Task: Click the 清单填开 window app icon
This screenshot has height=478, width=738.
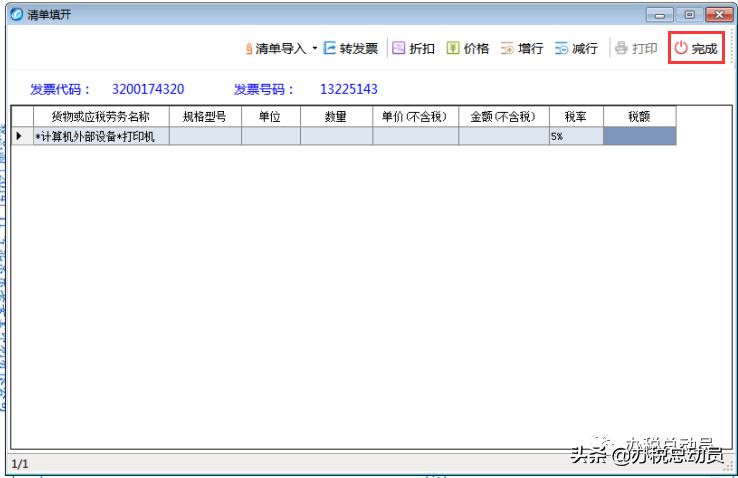Action: (x=16, y=15)
